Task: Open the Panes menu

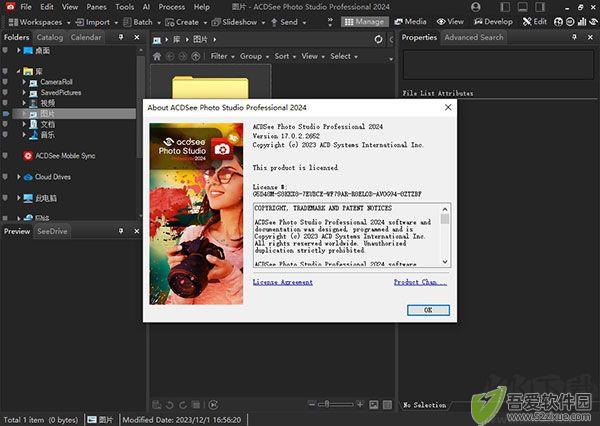Action: [96, 7]
